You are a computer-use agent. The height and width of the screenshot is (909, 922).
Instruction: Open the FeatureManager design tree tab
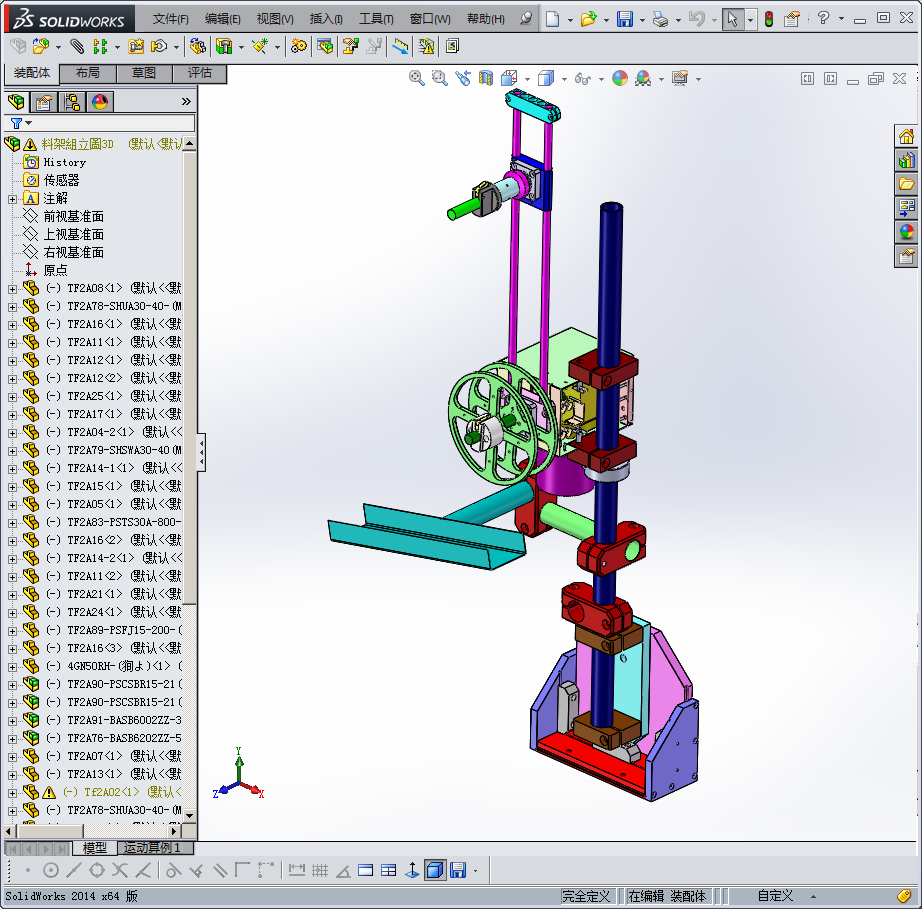16,102
